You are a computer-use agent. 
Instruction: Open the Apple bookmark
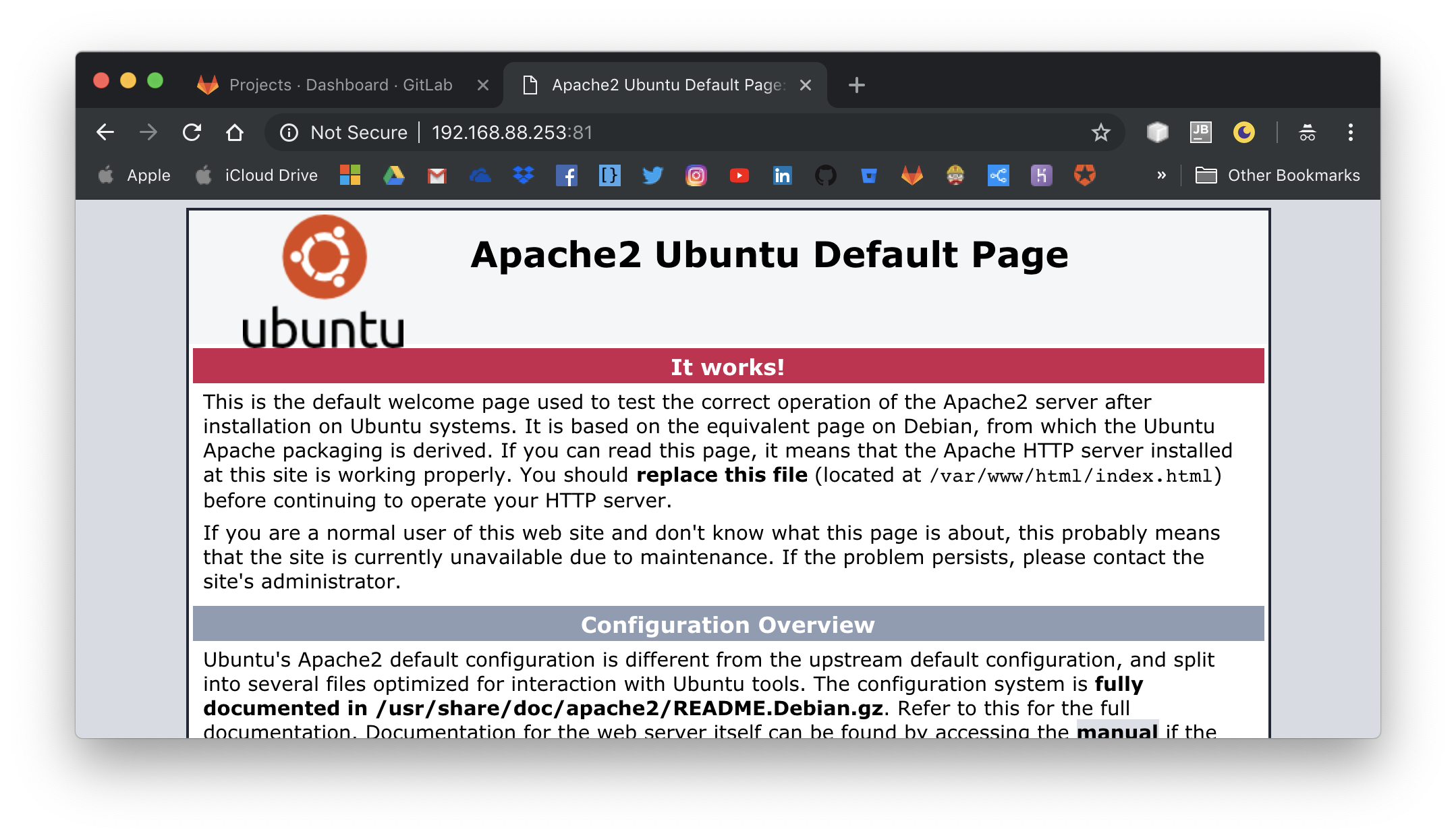(134, 175)
